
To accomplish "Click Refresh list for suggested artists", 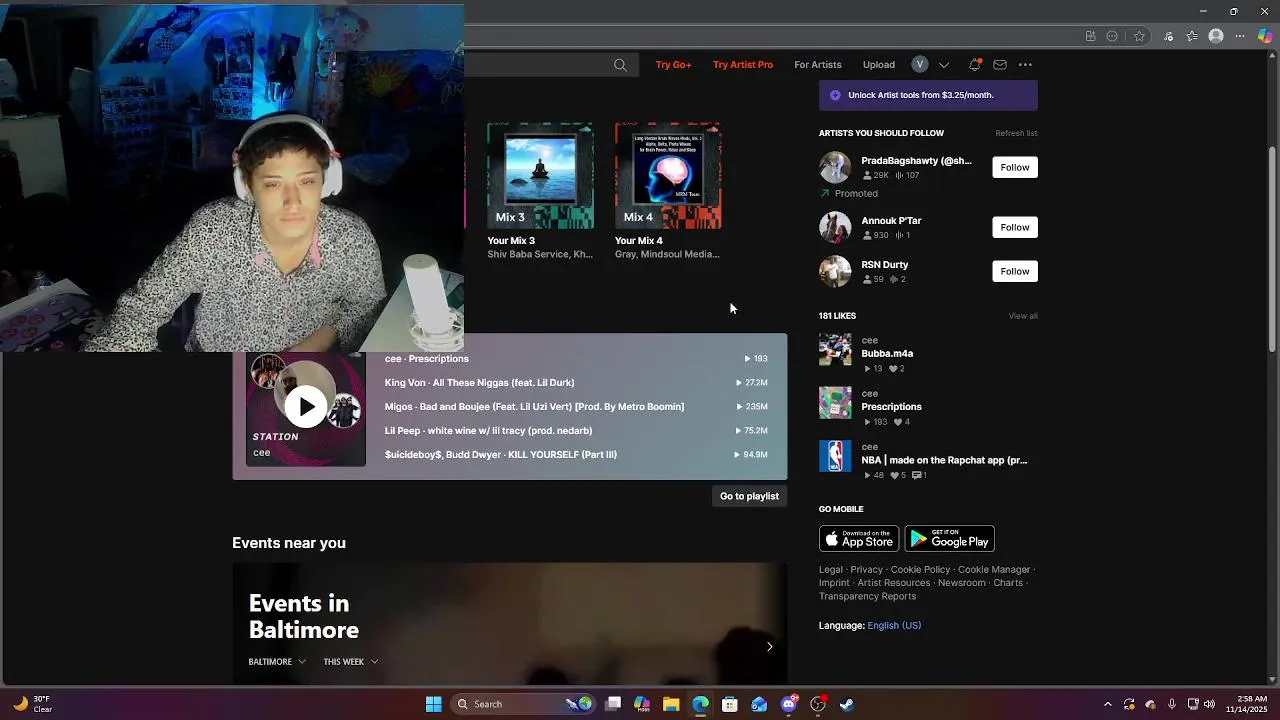I will [1016, 133].
